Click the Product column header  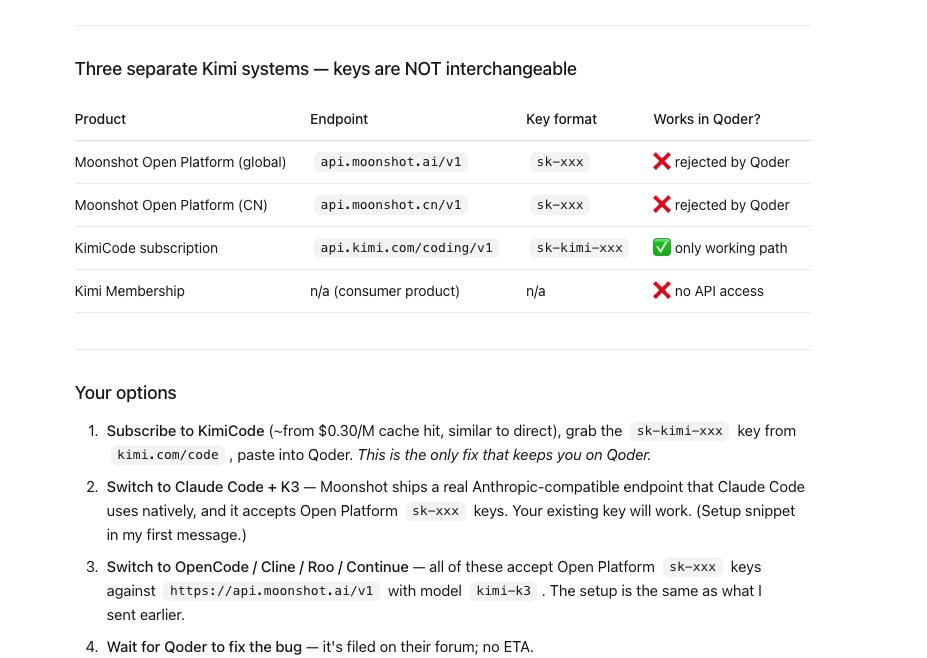(x=100, y=119)
